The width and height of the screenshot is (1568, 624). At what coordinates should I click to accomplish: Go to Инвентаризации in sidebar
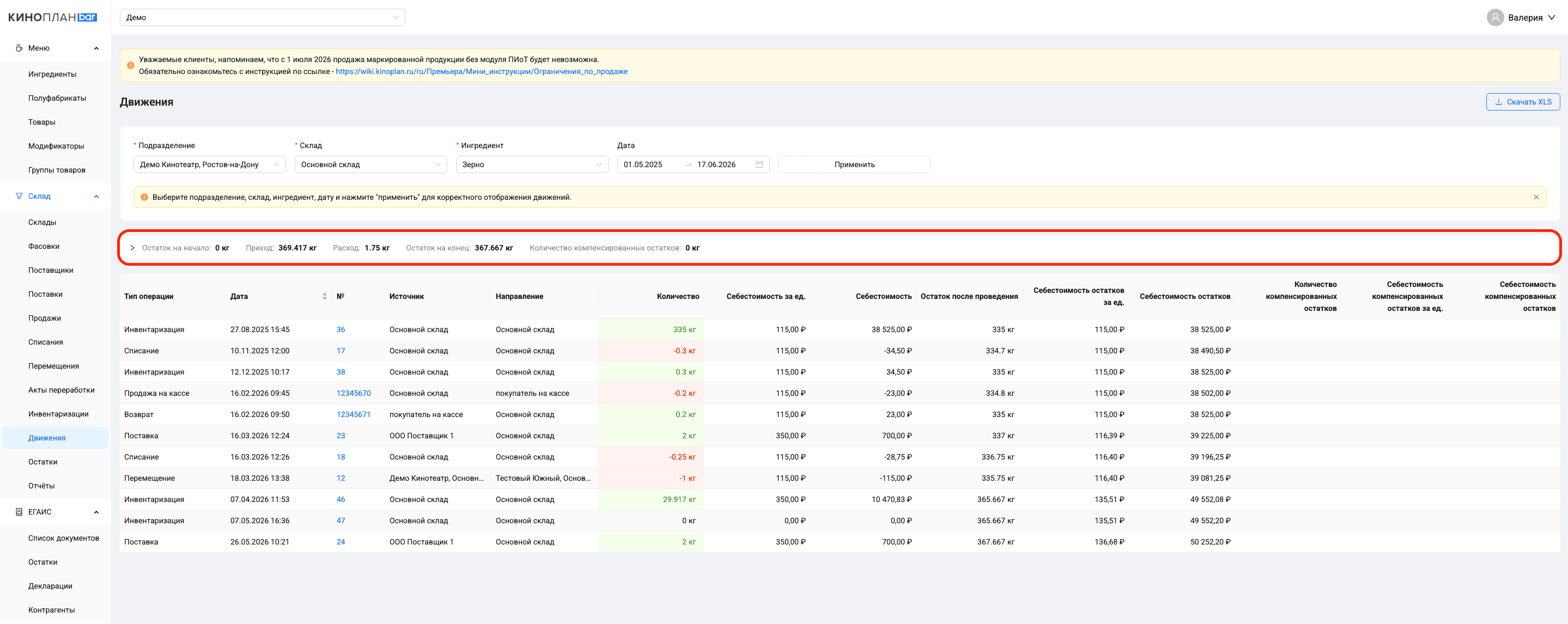point(58,414)
